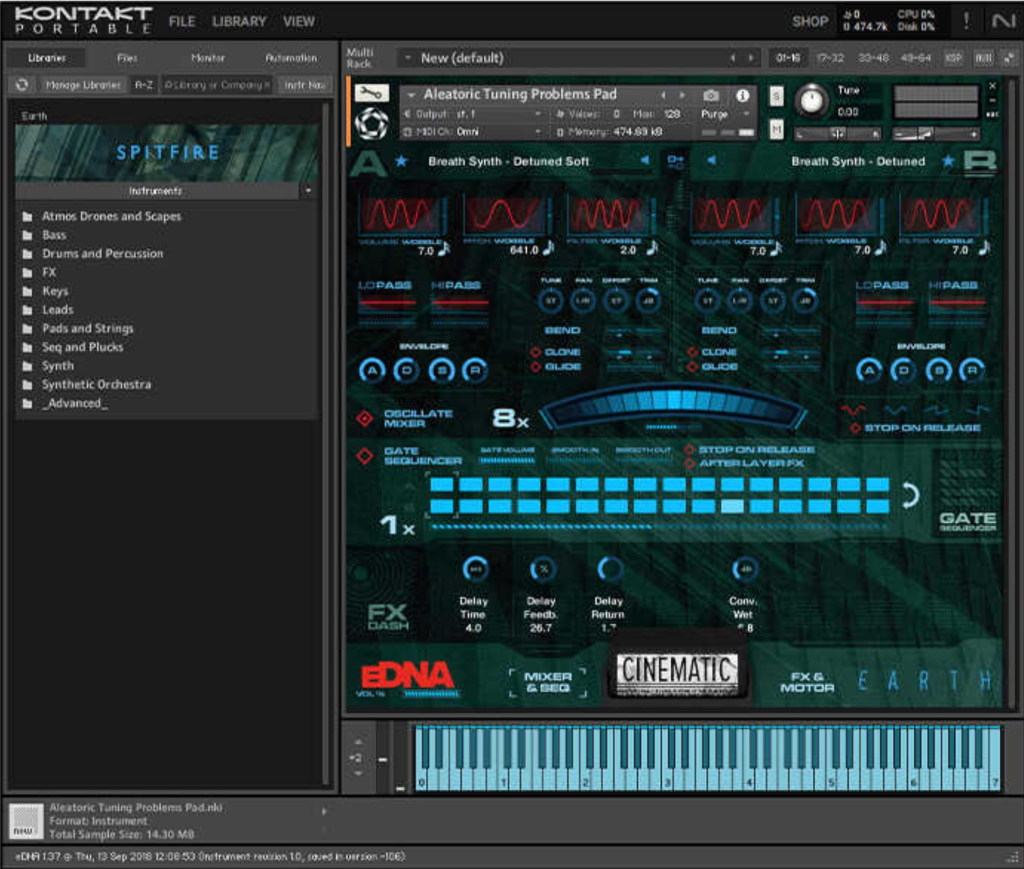This screenshot has height=869, width=1024.
Task: Click the Instr Nav button
Action: (x=305, y=85)
